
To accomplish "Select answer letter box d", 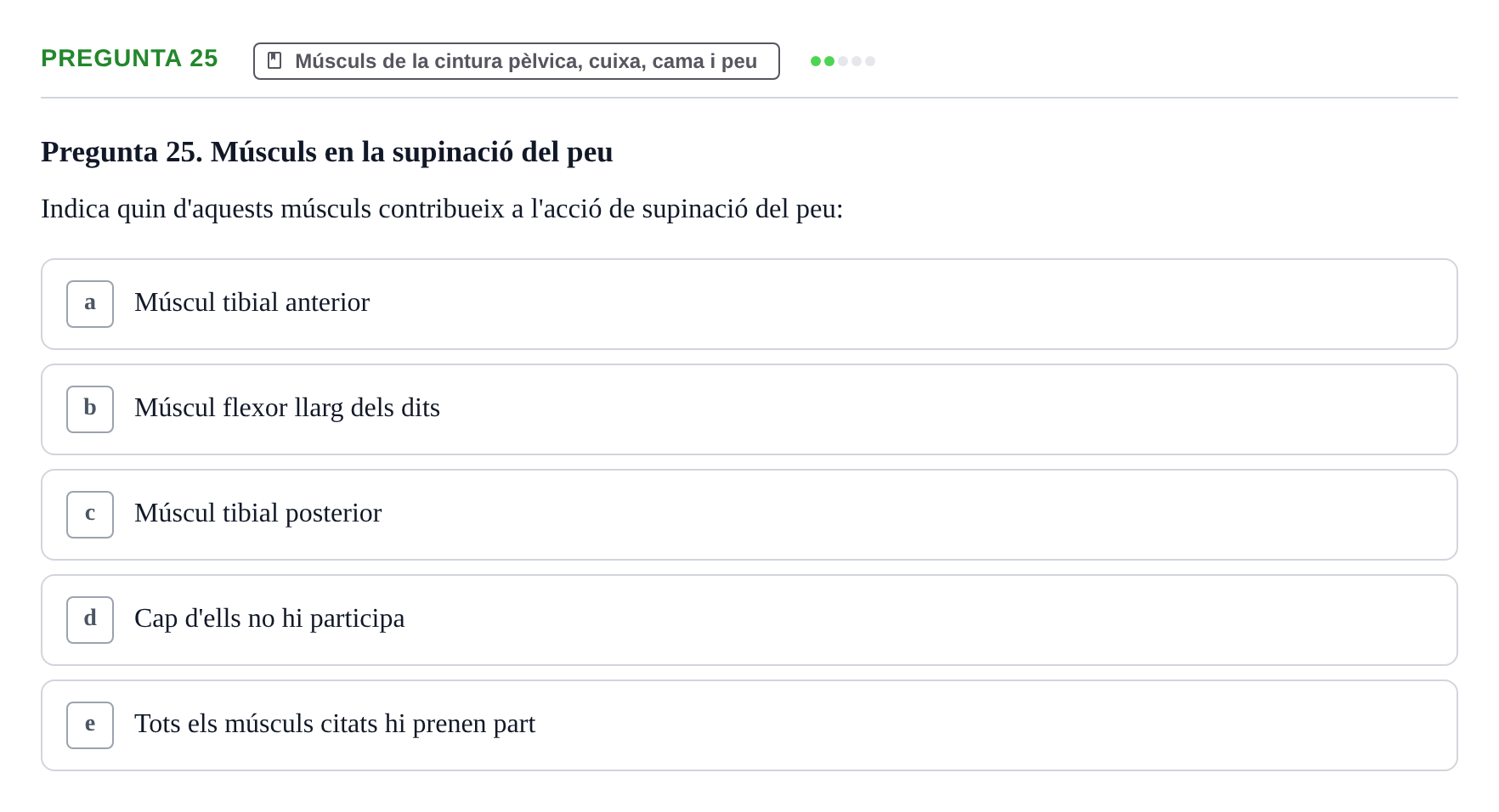I will point(90,620).
